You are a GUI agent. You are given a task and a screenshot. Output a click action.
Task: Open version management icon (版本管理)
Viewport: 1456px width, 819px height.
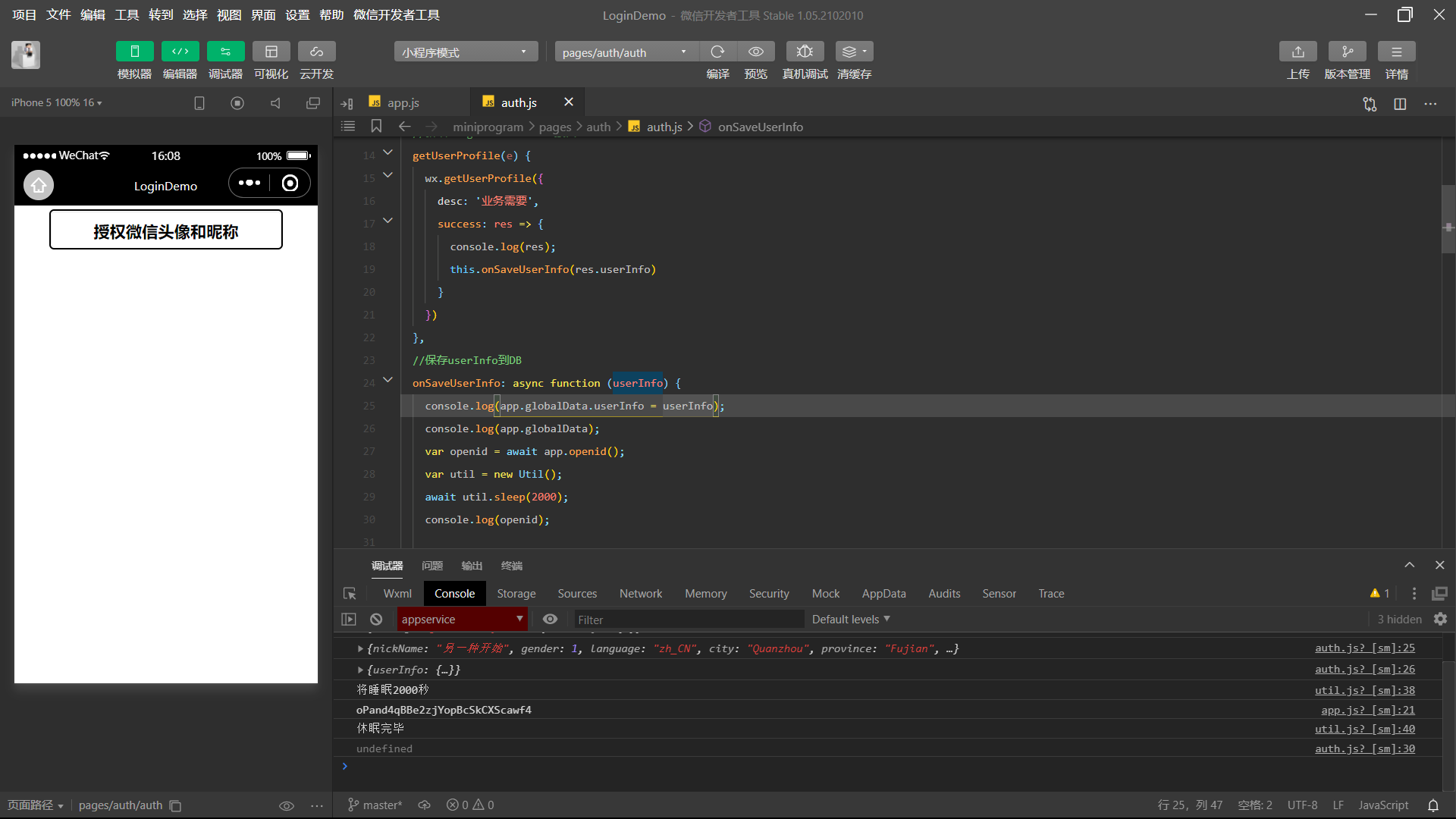(1347, 52)
